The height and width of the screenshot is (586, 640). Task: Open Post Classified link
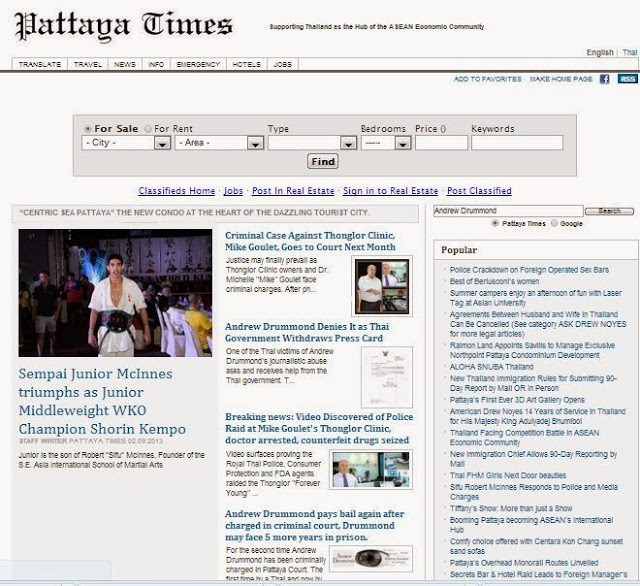point(479,191)
